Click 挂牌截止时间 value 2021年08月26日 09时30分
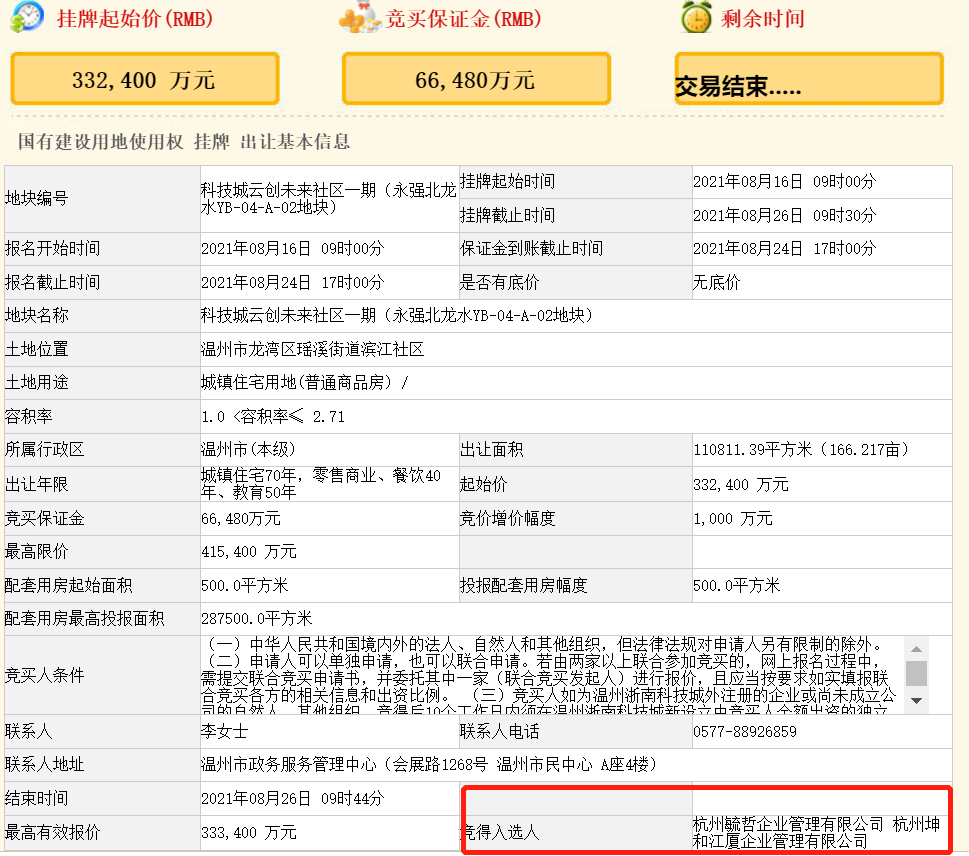Image resolution: width=969 pixels, height=856 pixels. pyautogui.click(x=784, y=215)
